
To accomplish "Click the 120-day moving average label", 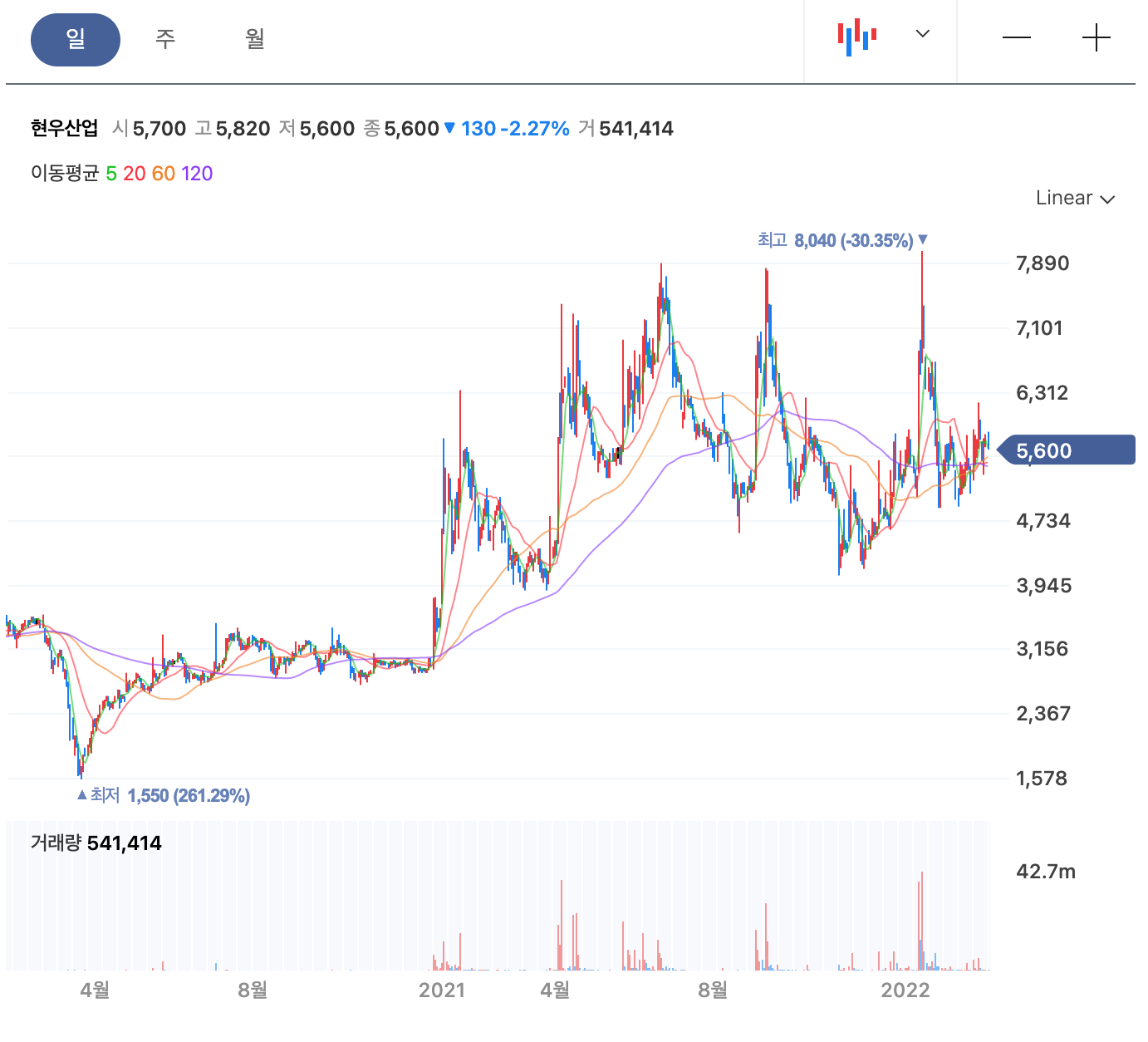I will tap(197, 174).
